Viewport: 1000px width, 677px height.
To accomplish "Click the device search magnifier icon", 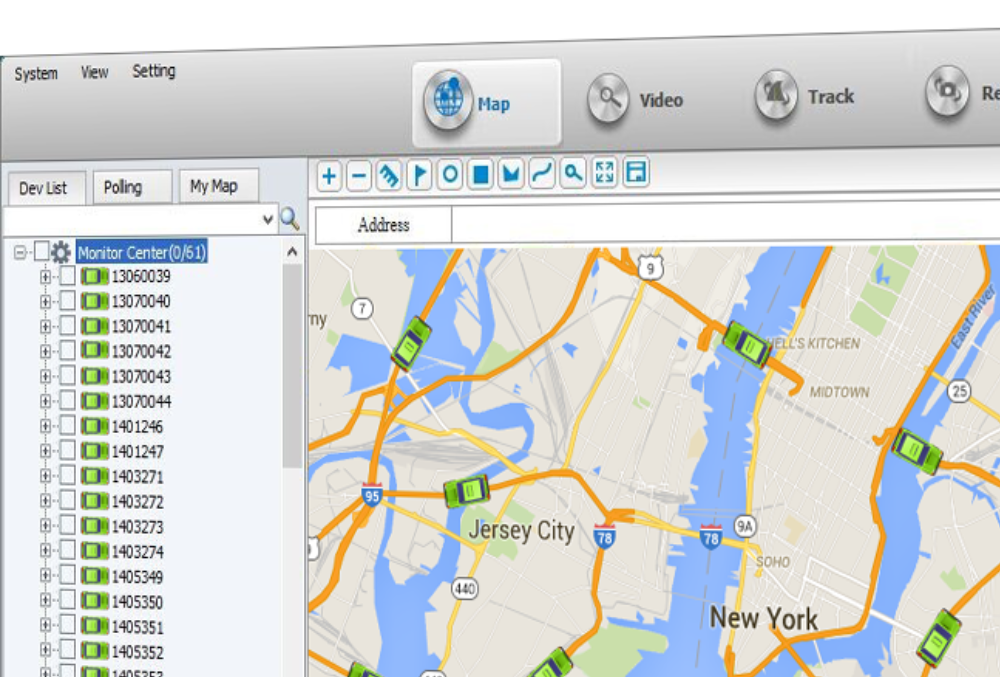I will (x=290, y=219).
